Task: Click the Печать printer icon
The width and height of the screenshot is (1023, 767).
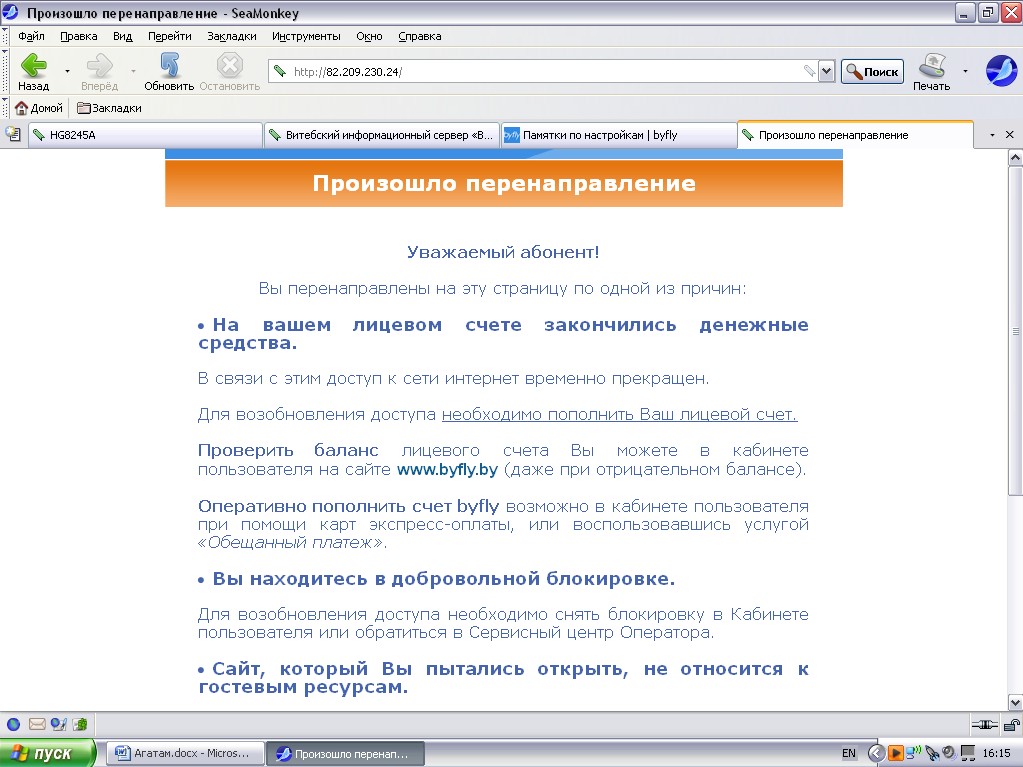Action: (x=931, y=71)
